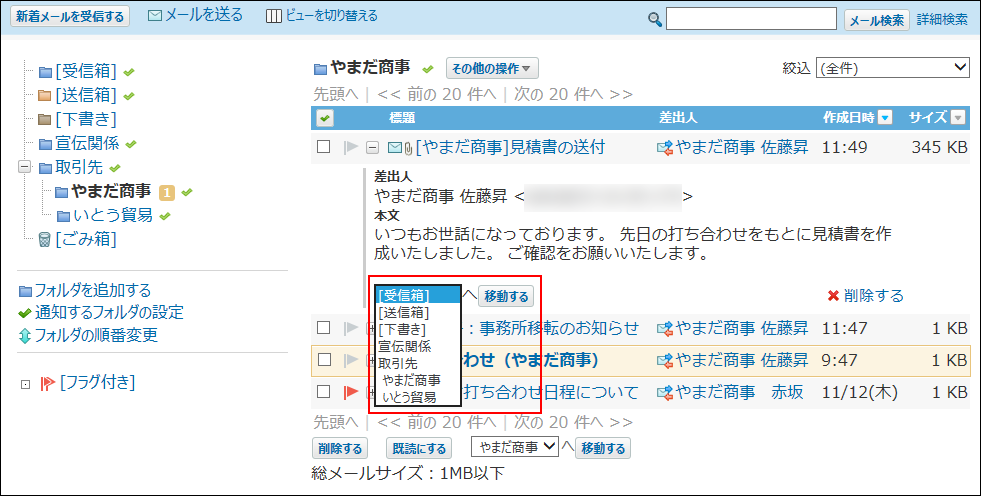Image resolution: width=981 pixels, height=496 pixels.
Task: Click the mail envelope icon on 見積書の送付 row
Action: tap(394, 148)
